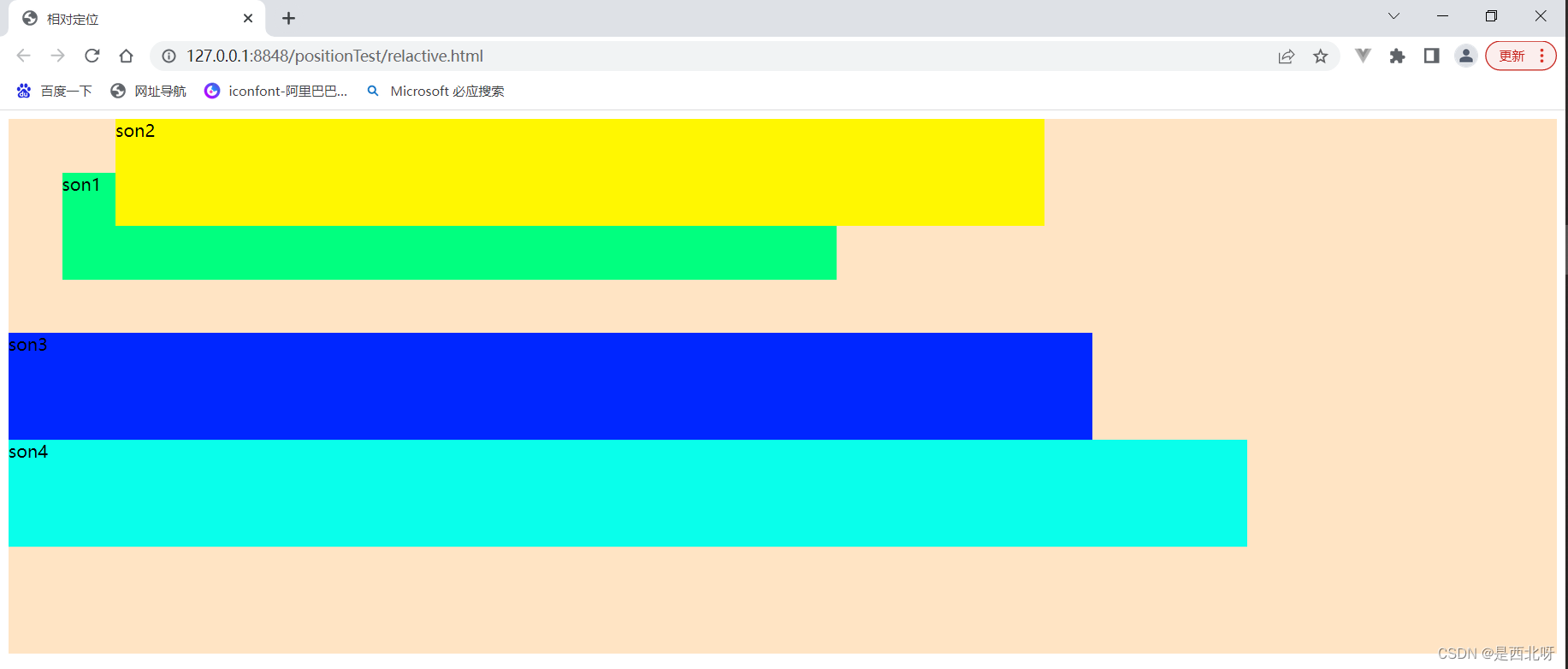Open the Vue devtools extension icon
The width and height of the screenshot is (1568, 669).
click(1363, 56)
